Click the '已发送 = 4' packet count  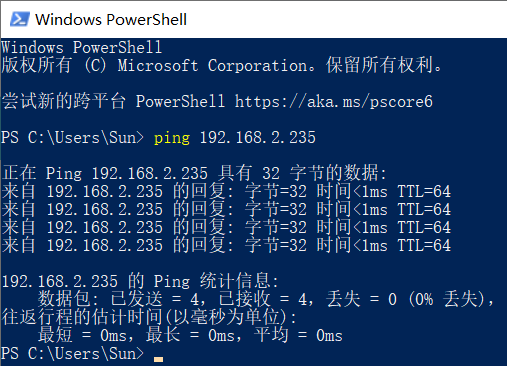157,299
